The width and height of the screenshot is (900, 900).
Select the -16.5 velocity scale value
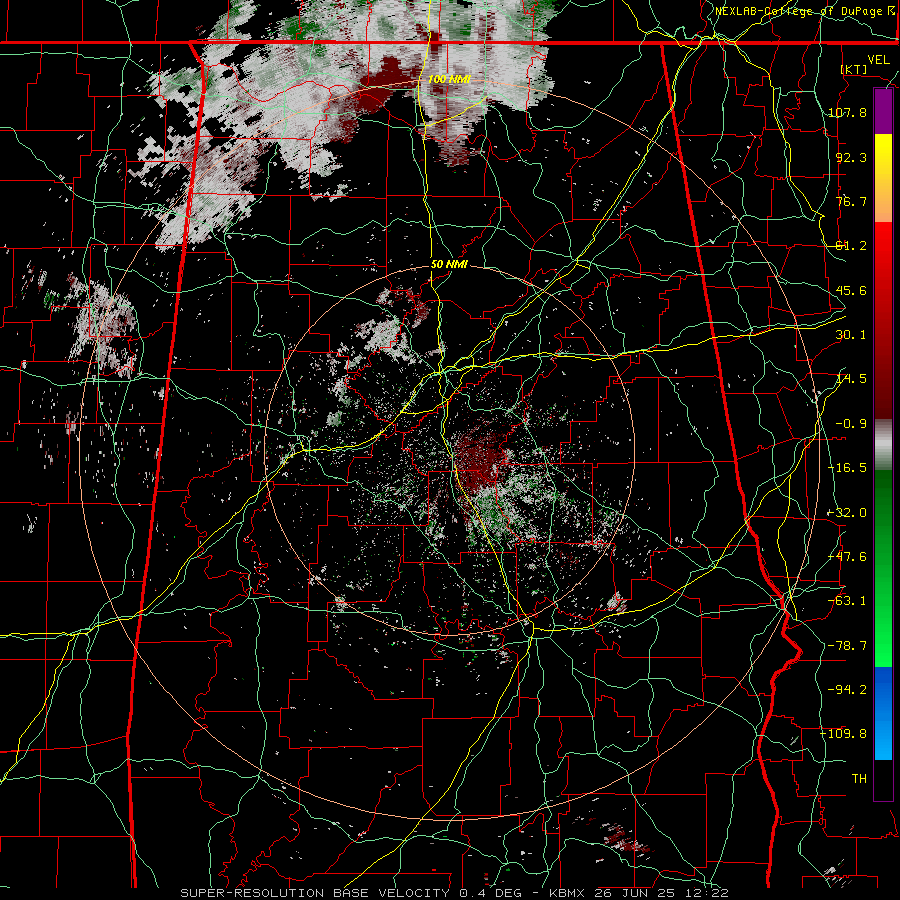847,468
